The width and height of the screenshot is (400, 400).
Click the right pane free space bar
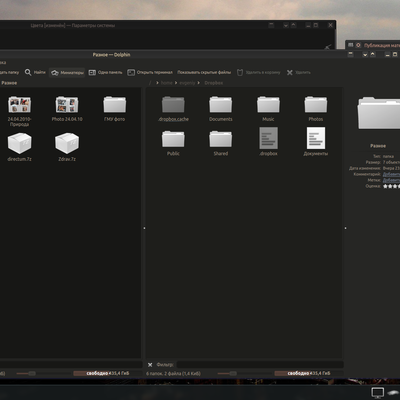(308, 373)
